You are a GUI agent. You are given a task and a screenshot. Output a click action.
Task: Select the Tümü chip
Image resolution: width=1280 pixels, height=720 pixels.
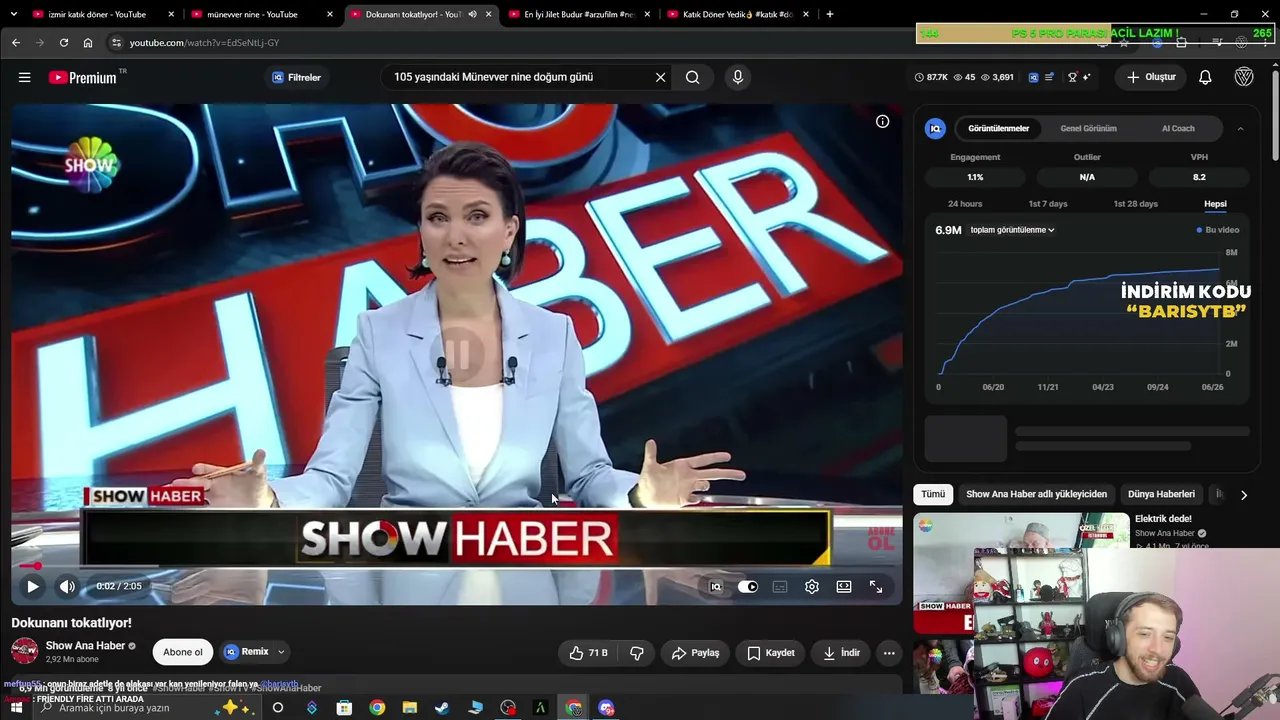933,494
